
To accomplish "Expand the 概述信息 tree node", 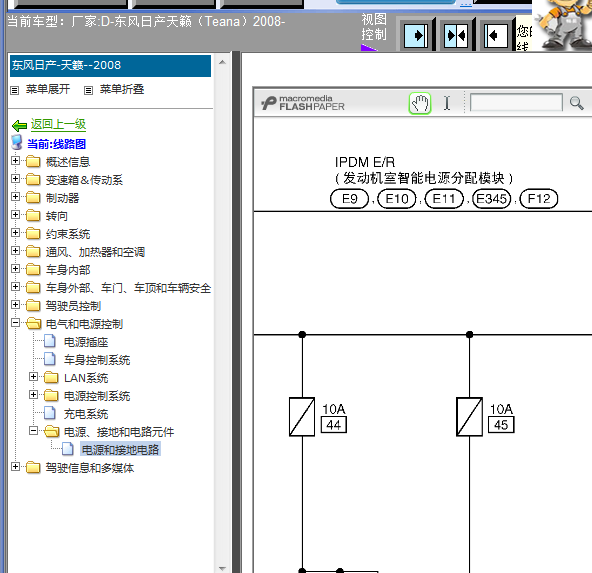I will (x=15, y=160).
